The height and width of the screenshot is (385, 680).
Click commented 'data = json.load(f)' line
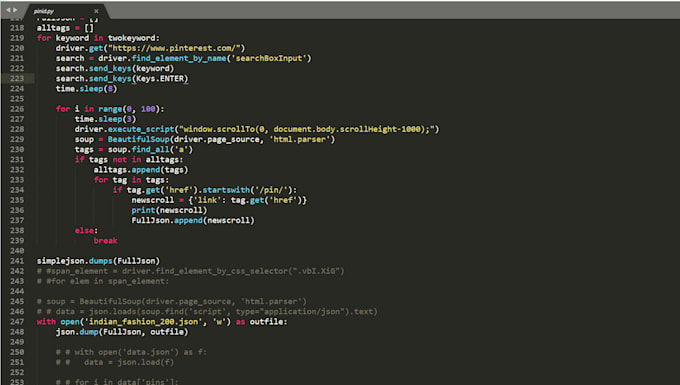(114, 362)
